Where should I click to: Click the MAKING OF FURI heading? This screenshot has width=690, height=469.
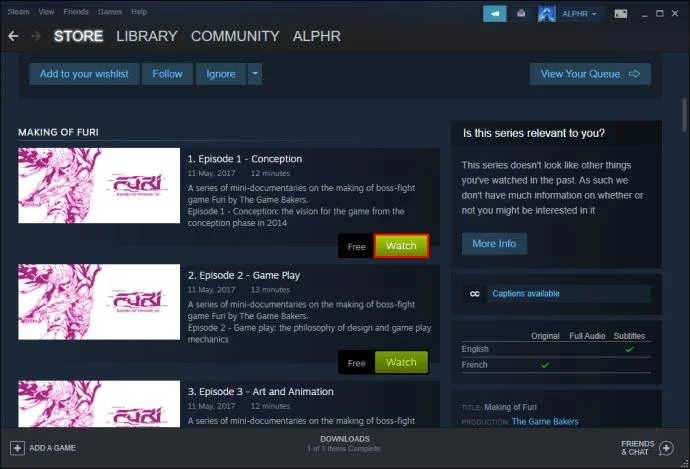tap(58, 132)
